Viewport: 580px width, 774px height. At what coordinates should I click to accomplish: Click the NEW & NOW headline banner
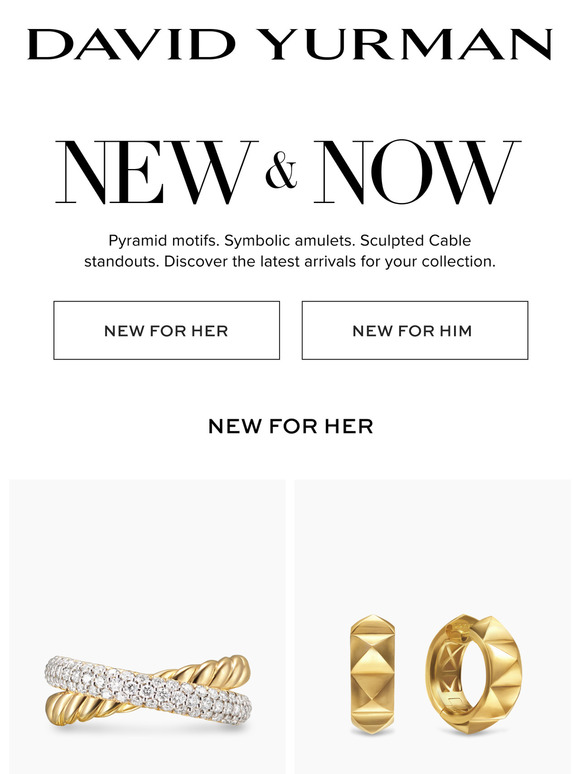point(288,172)
